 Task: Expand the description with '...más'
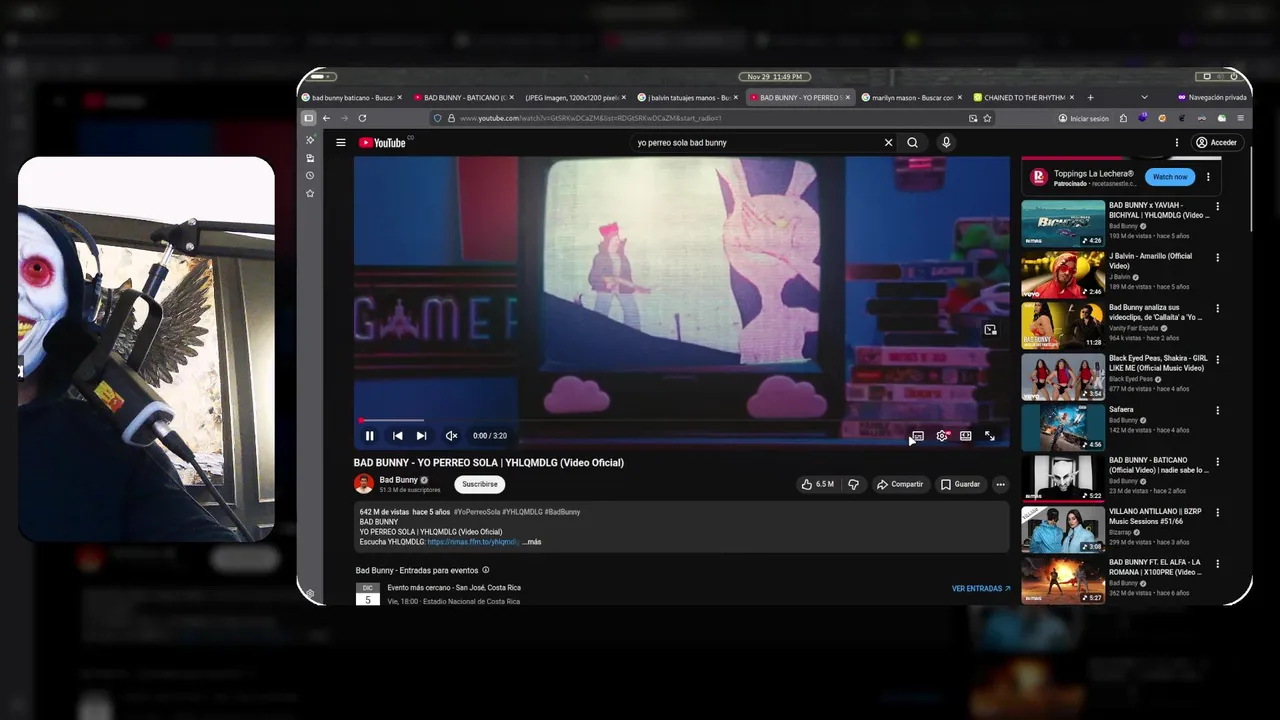[x=531, y=542]
